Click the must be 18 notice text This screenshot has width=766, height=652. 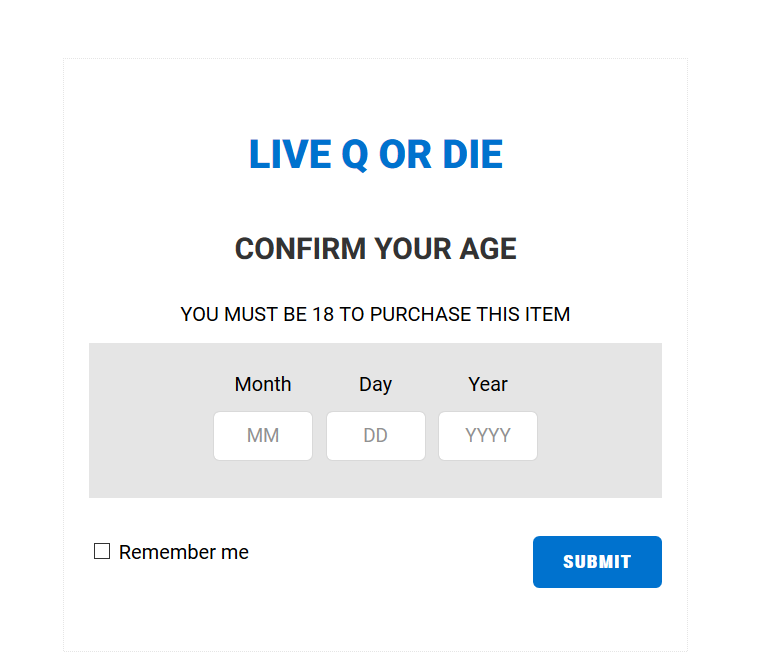coord(375,314)
